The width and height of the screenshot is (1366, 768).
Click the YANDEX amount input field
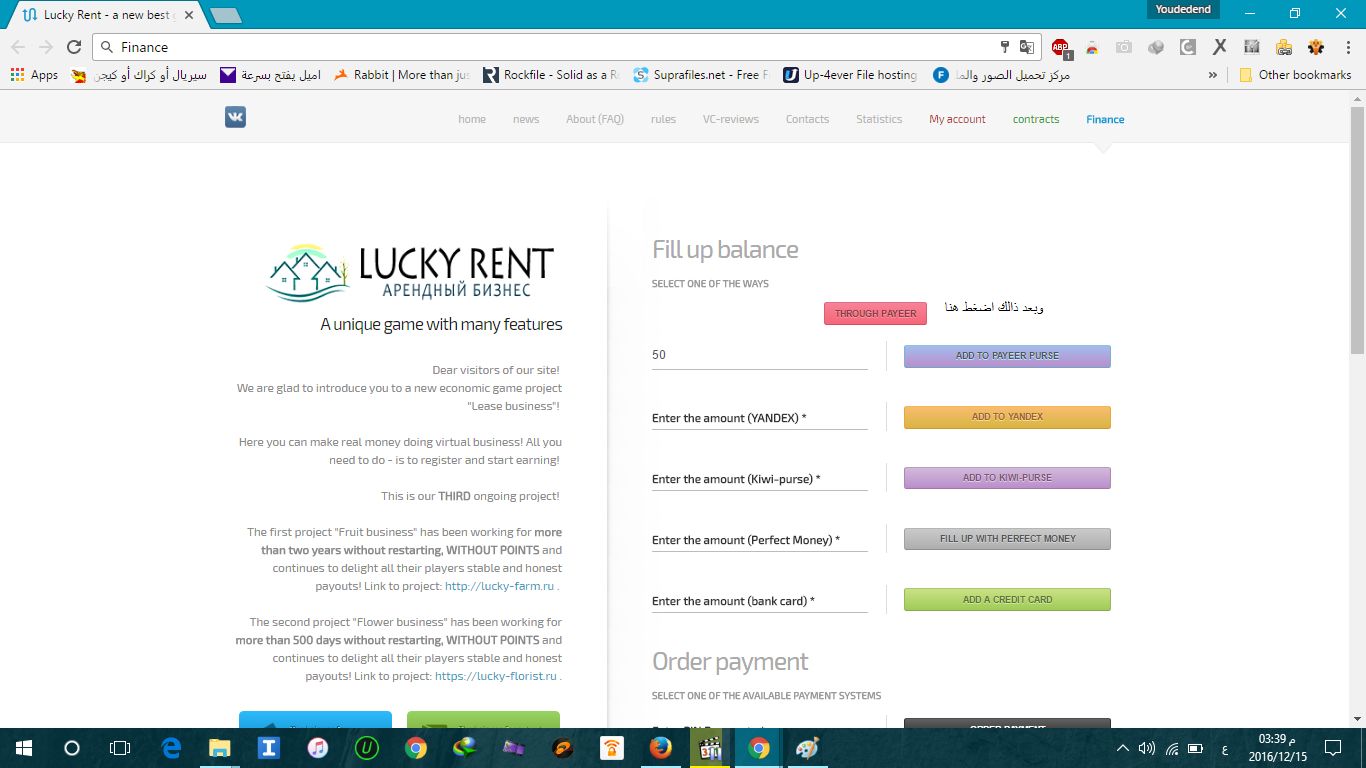pos(760,418)
